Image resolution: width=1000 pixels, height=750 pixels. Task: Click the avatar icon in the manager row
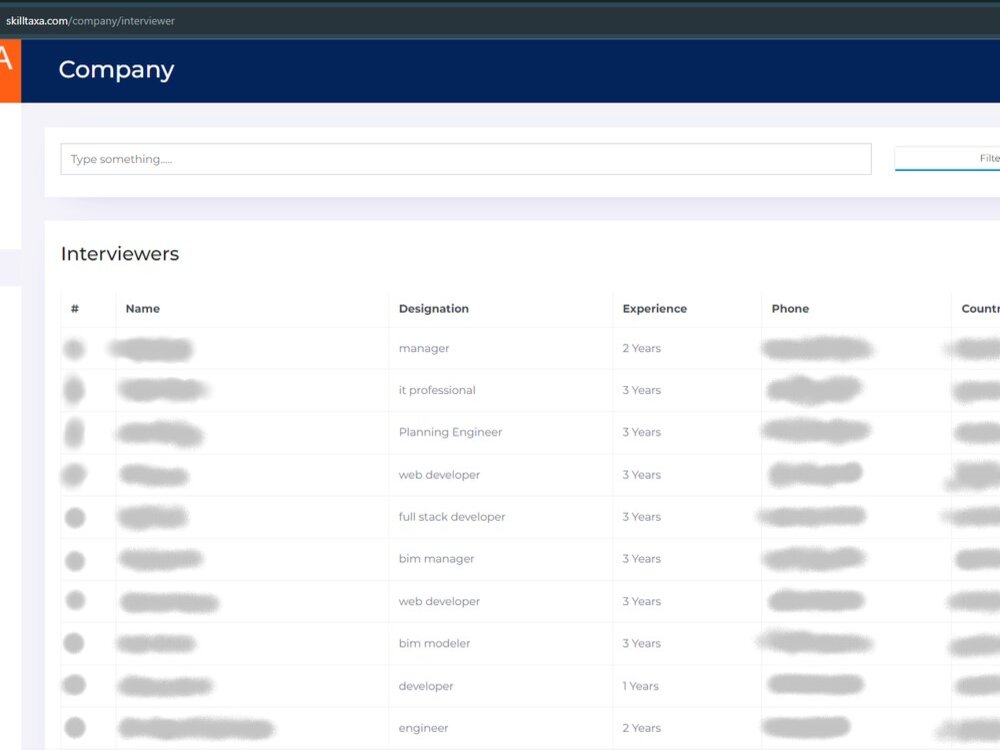point(74,348)
